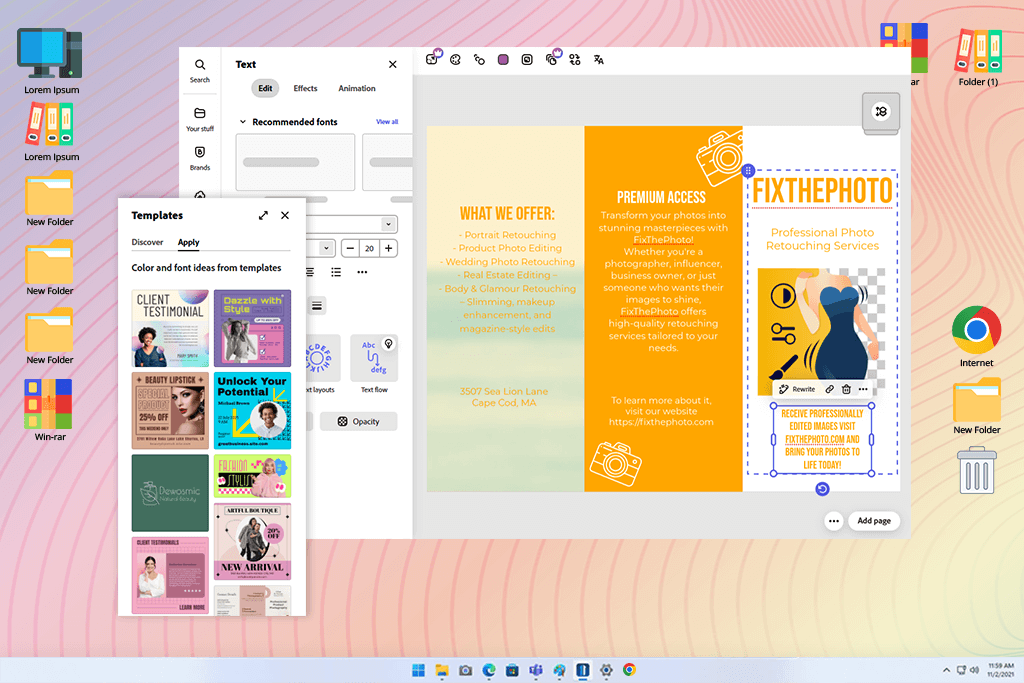The height and width of the screenshot is (683, 1024).
Task: Click the animation motion icon in the top toolbar
Action: click(x=479, y=59)
